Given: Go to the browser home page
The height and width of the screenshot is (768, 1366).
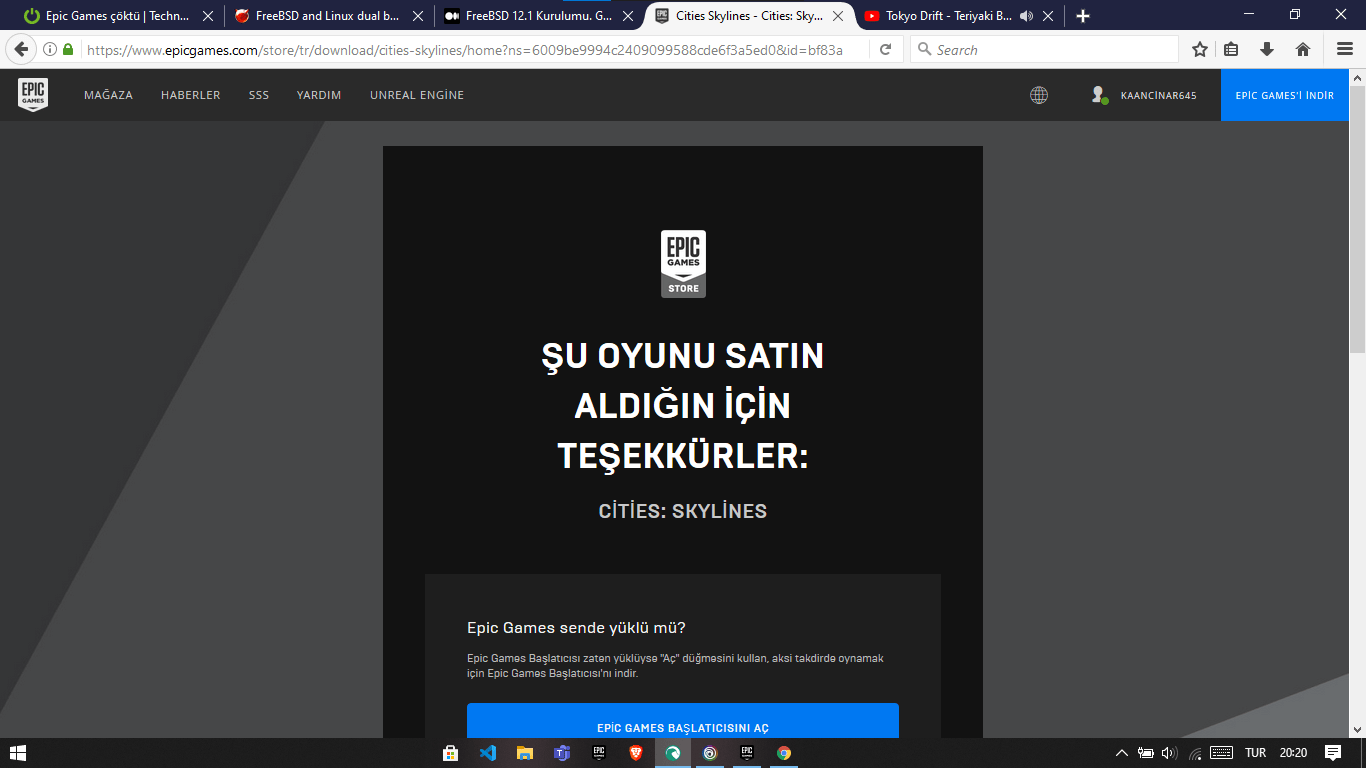Looking at the screenshot, I should 1303,49.
